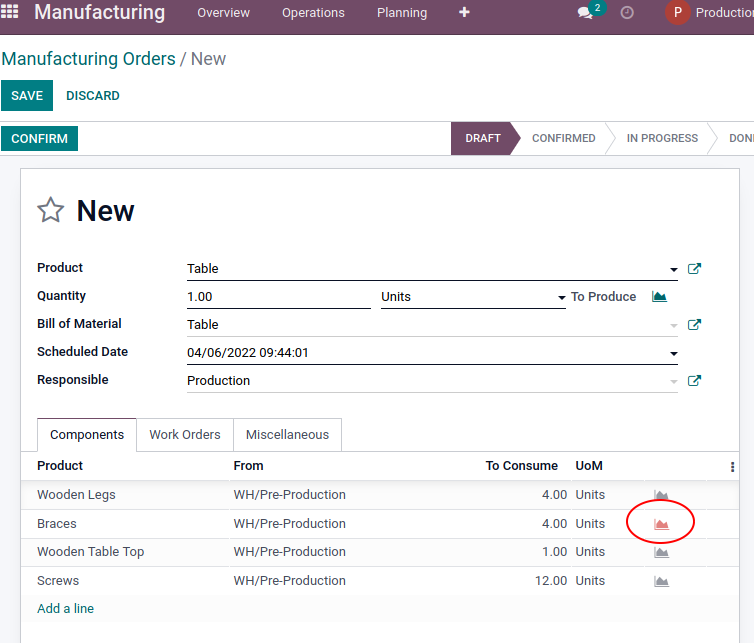Sort by To Consume column header
This screenshot has height=643, width=754.
[521, 466]
